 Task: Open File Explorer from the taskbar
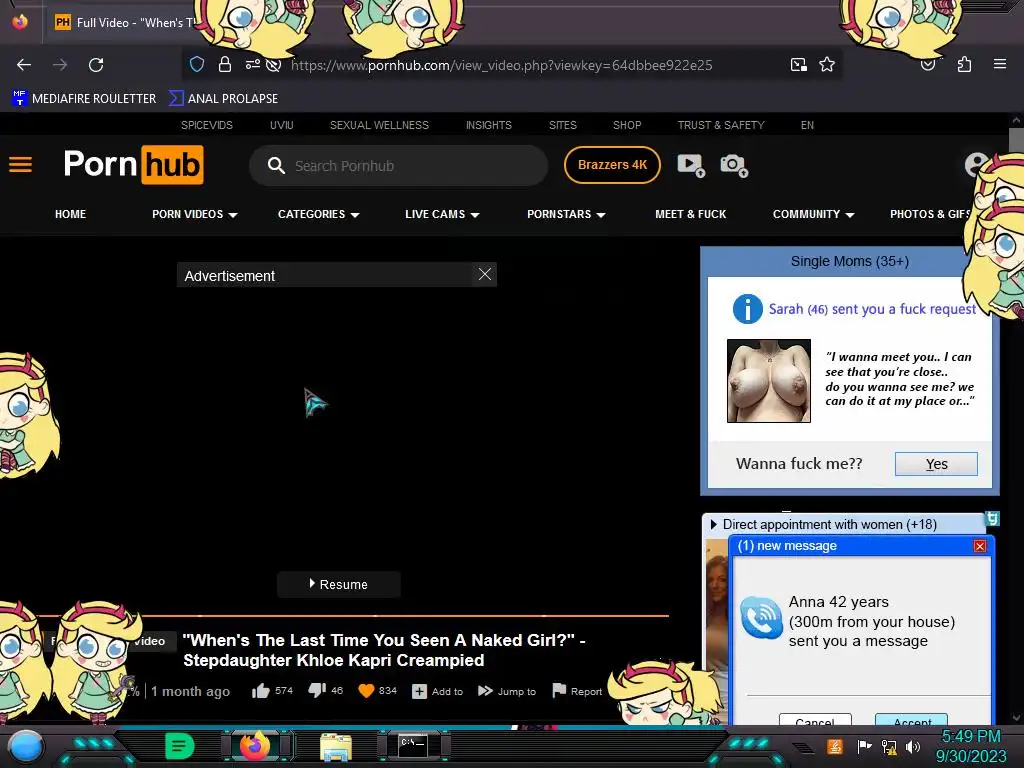pyautogui.click(x=336, y=746)
